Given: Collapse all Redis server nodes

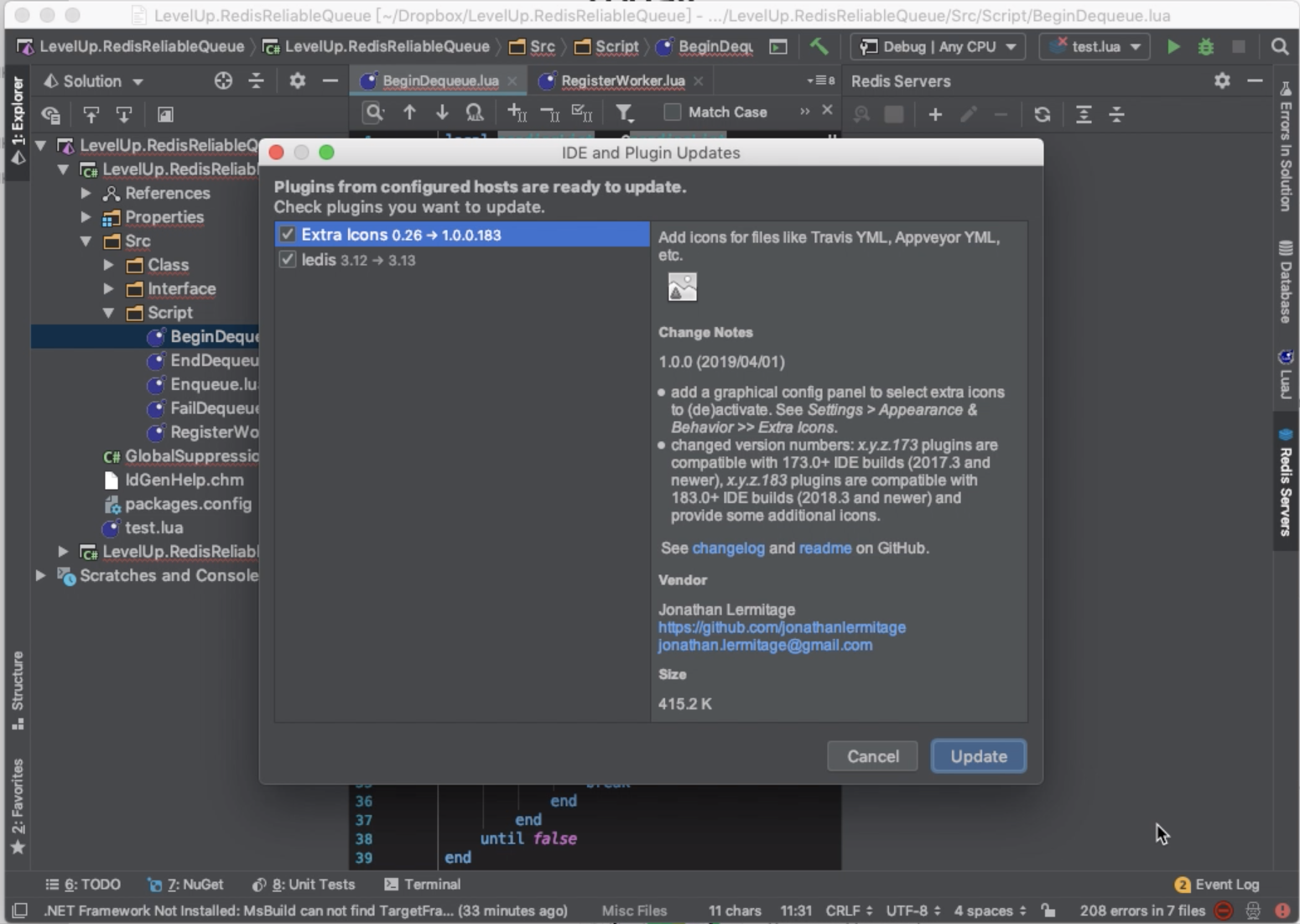Looking at the screenshot, I should click(1116, 114).
